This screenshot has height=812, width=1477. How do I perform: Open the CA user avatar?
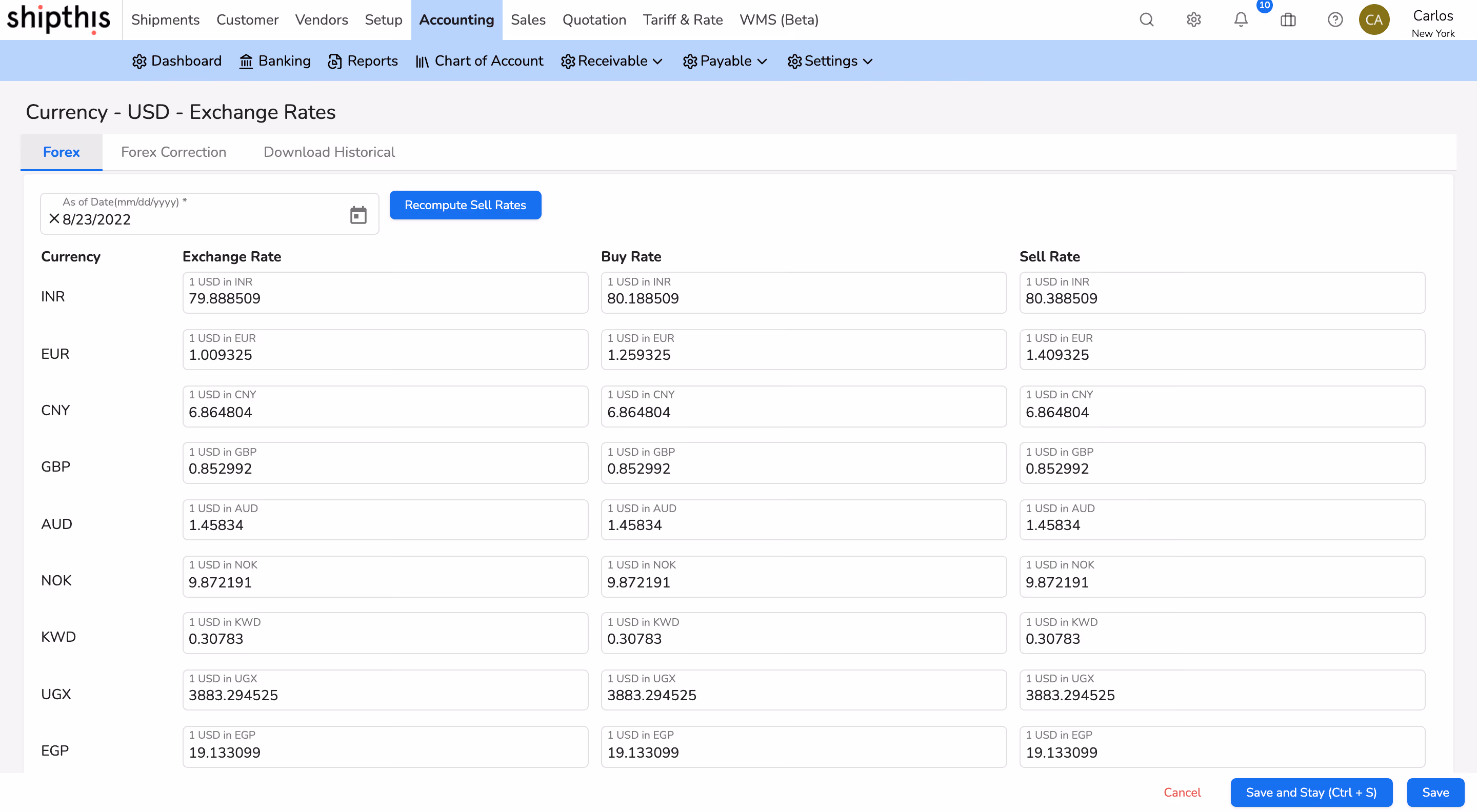click(1374, 19)
